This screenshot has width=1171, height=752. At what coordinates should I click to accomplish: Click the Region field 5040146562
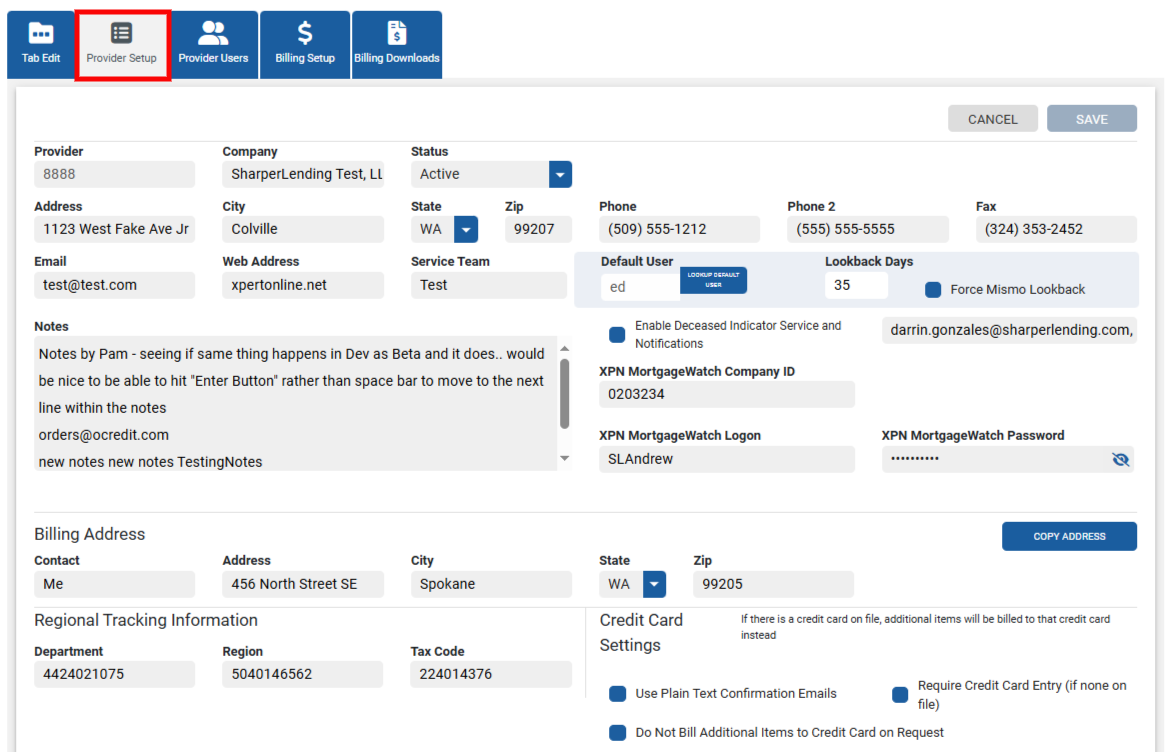pyautogui.click(x=302, y=674)
